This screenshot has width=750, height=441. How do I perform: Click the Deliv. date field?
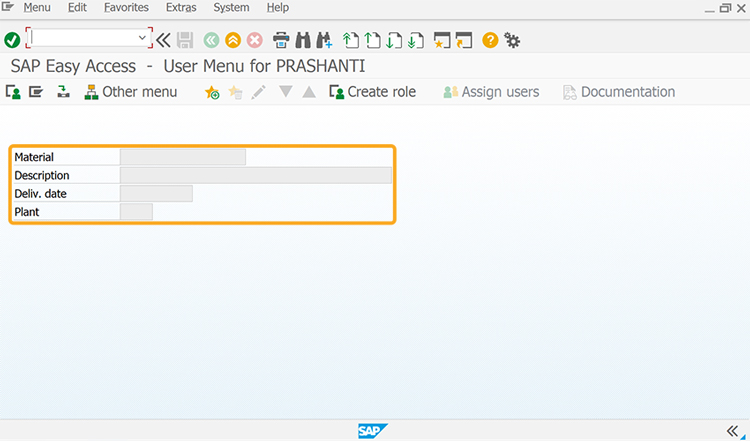tap(156, 193)
